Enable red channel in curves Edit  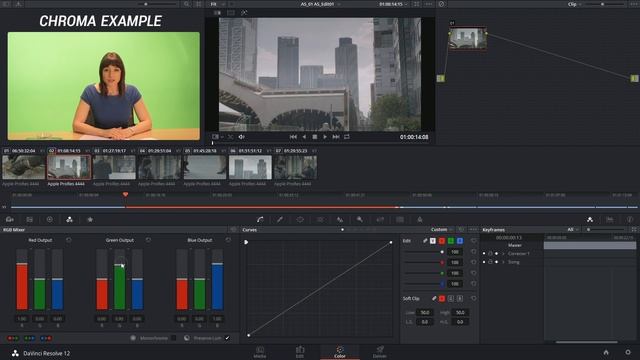(x=442, y=241)
